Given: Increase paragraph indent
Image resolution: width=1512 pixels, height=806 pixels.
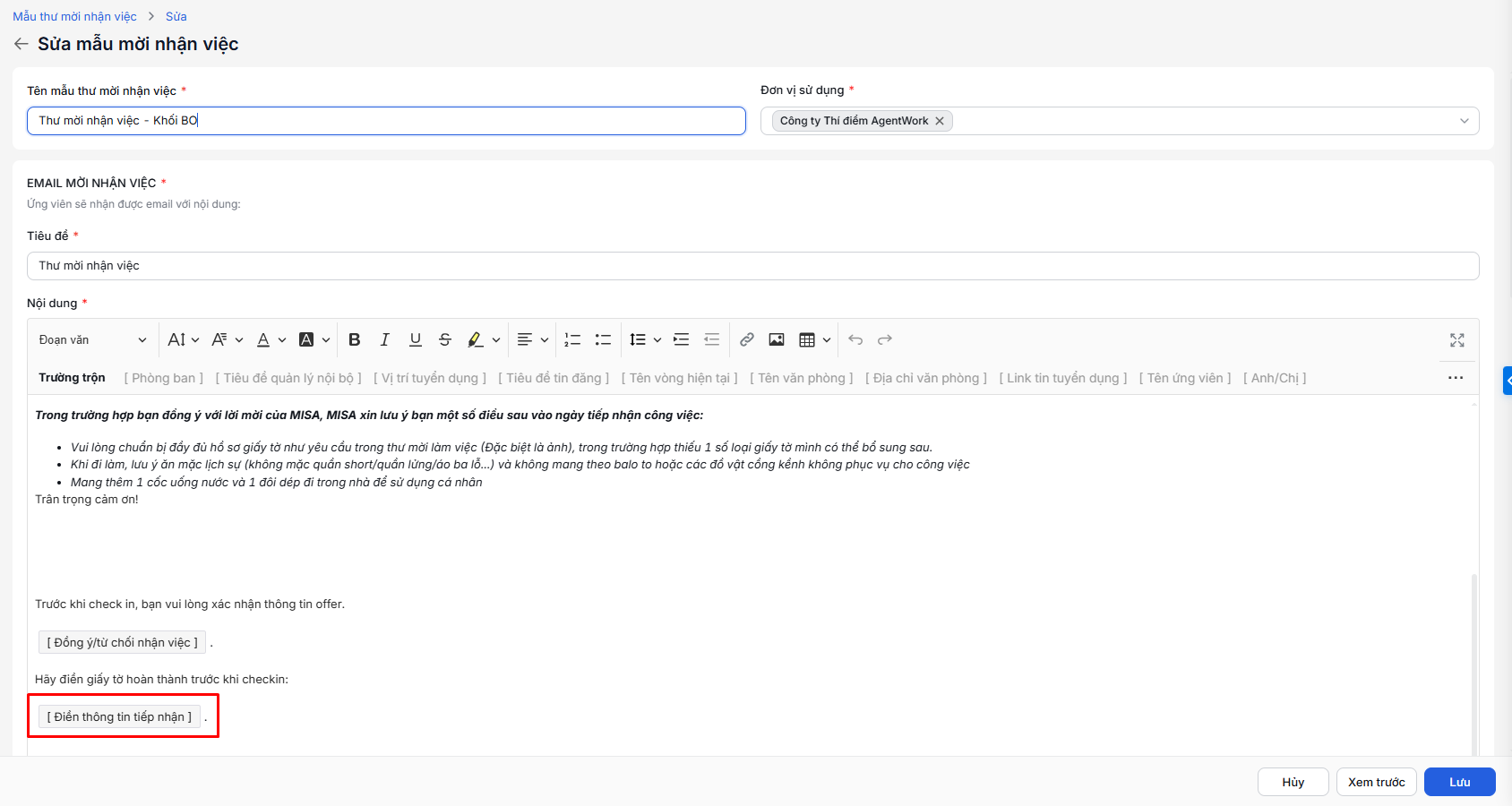Looking at the screenshot, I should click(x=682, y=339).
